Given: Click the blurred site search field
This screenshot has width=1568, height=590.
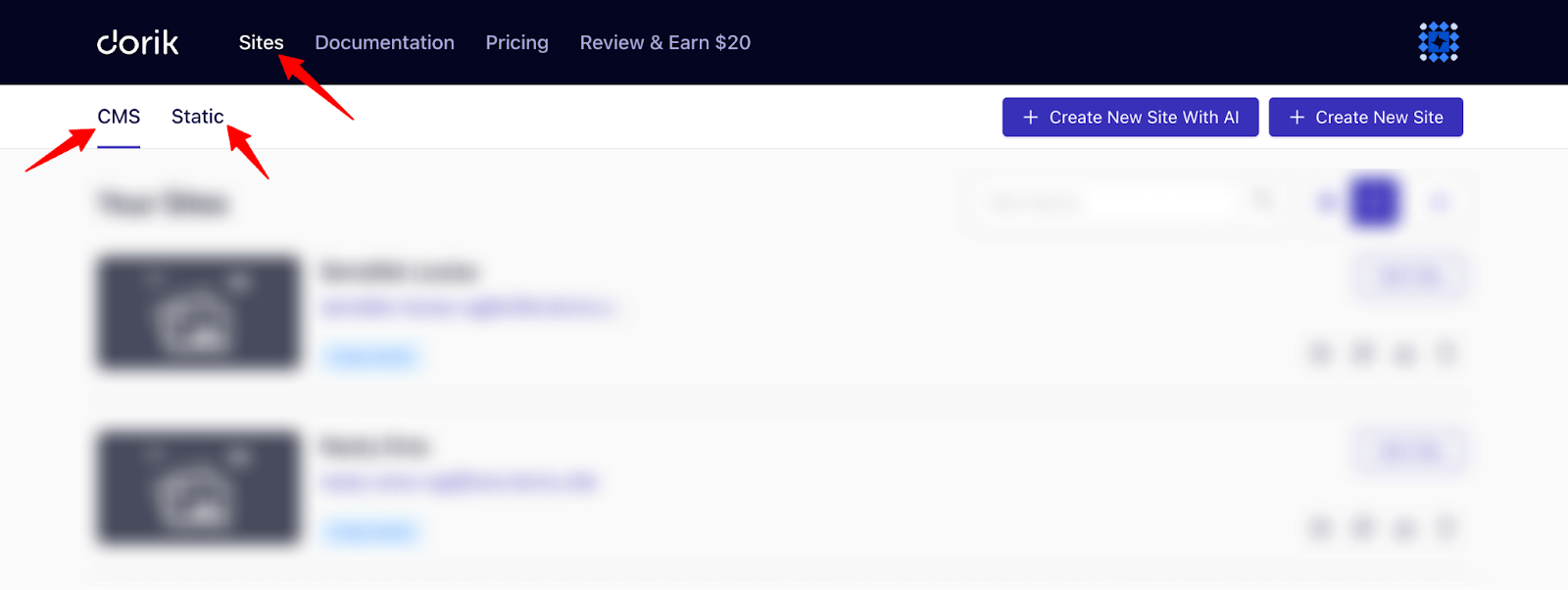Looking at the screenshot, I should tap(1127, 202).
